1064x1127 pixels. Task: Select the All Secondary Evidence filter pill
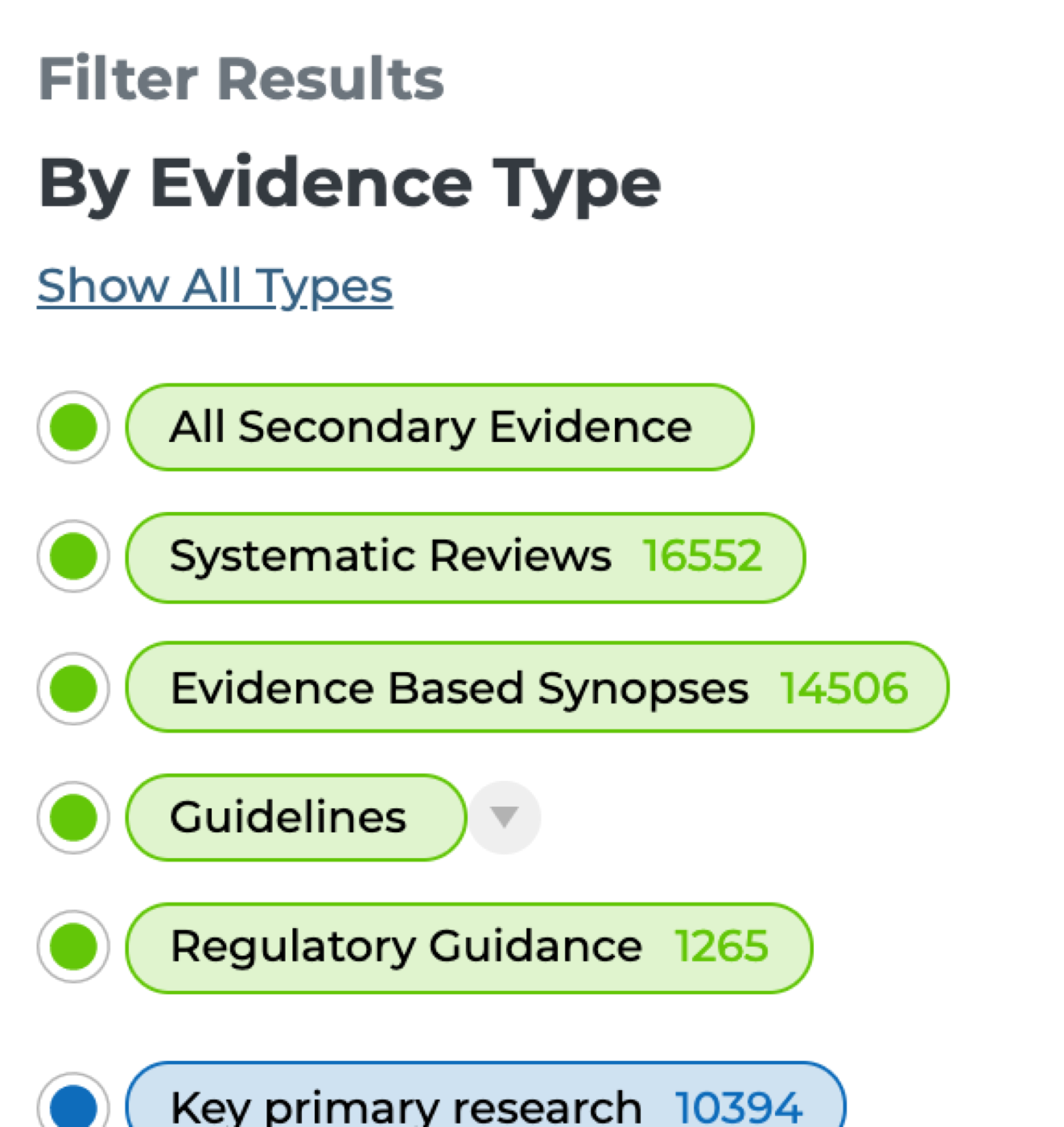[x=431, y=427]
